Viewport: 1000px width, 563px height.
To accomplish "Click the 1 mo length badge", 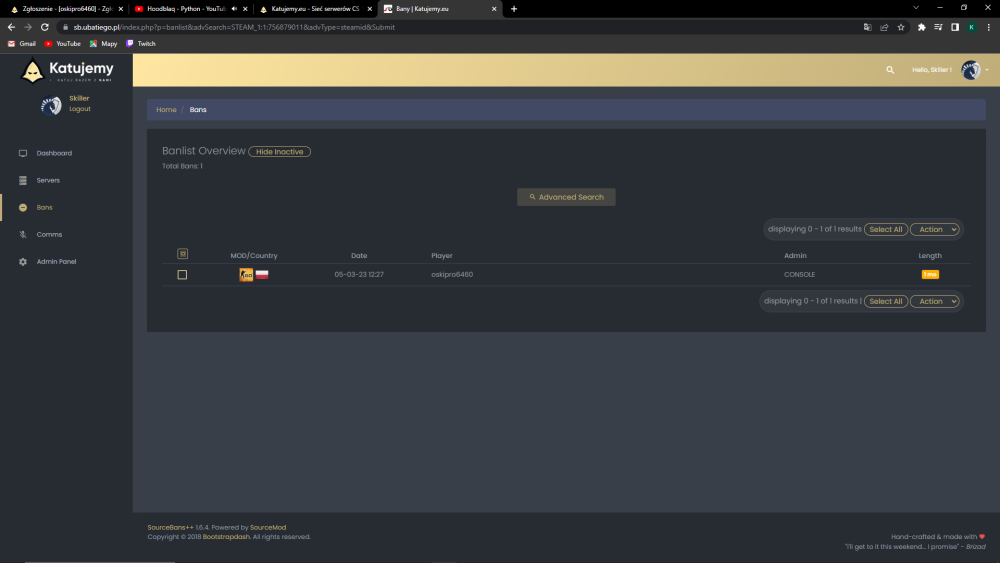I will (930, 275).
